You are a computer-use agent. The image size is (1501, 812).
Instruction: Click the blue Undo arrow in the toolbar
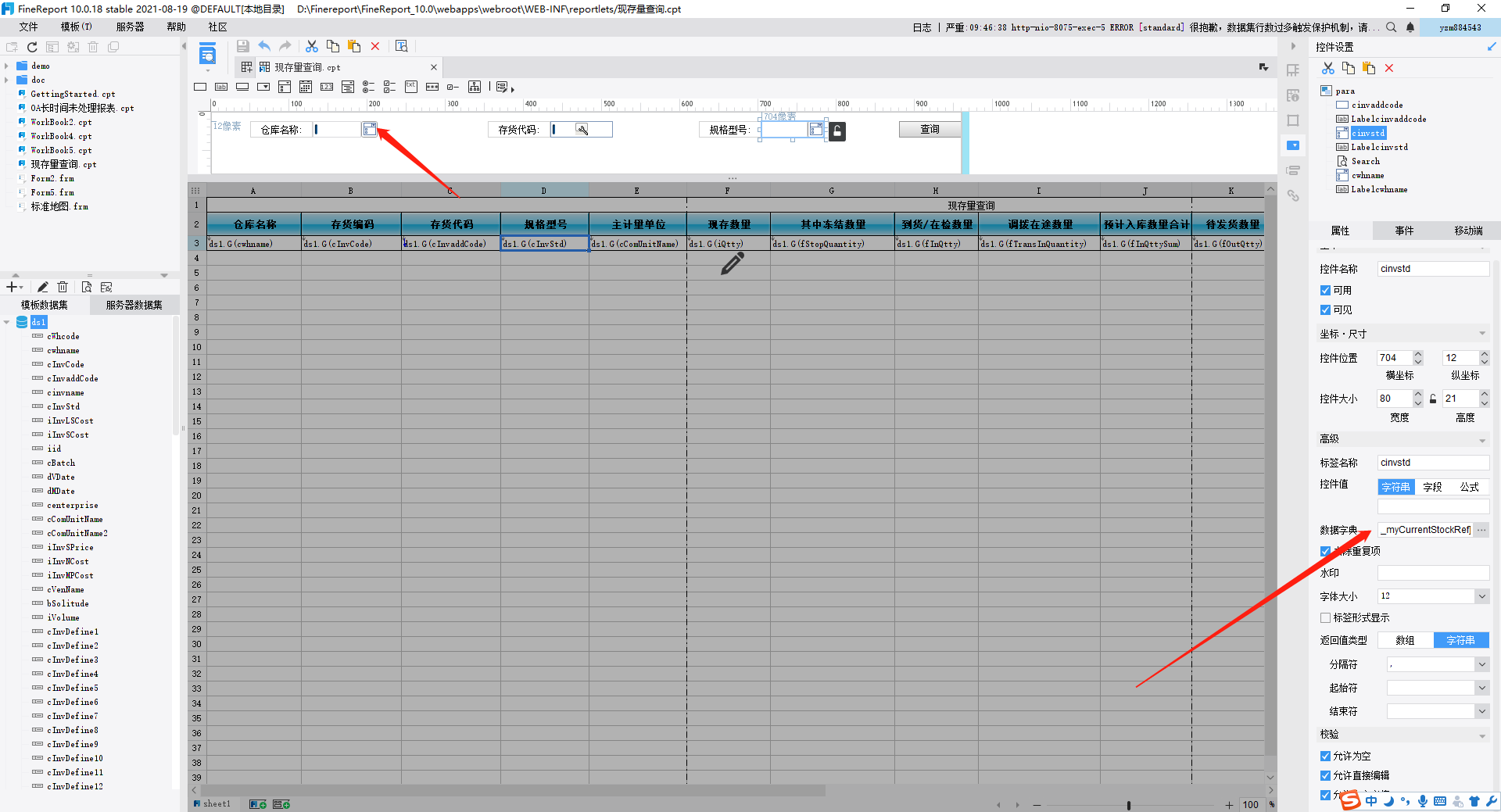264,46
